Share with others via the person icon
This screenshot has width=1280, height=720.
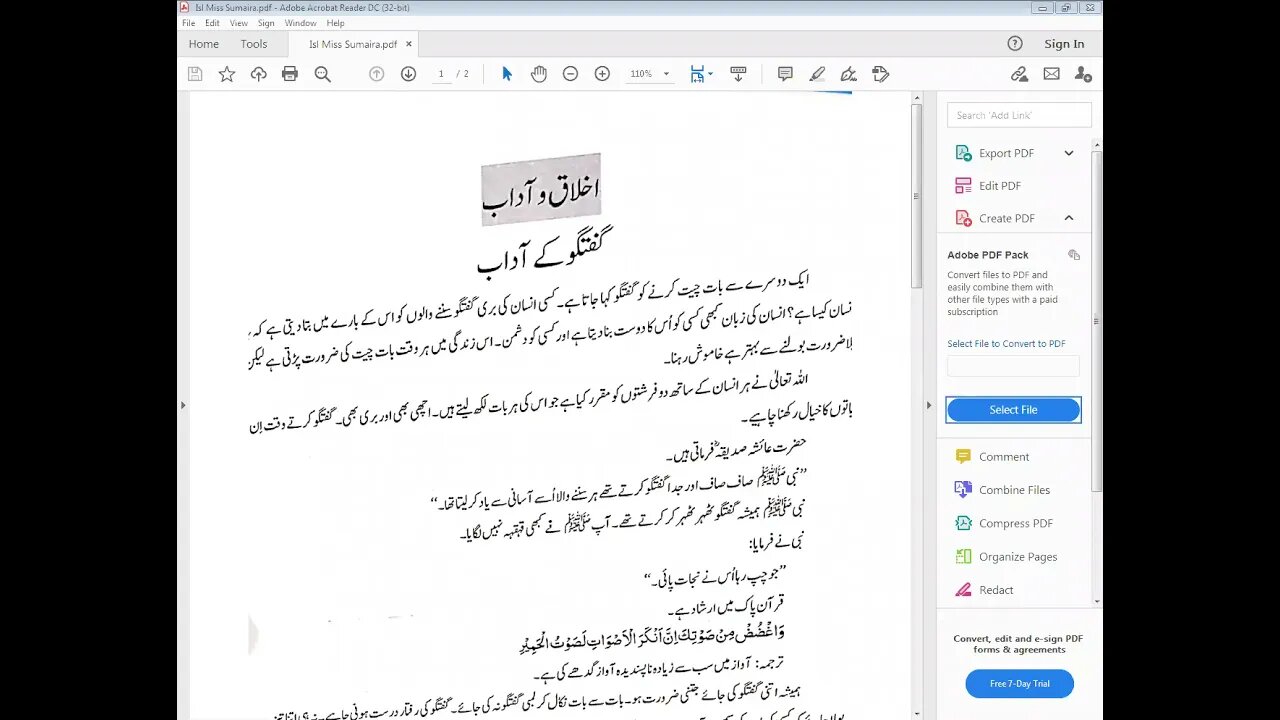1083,74
